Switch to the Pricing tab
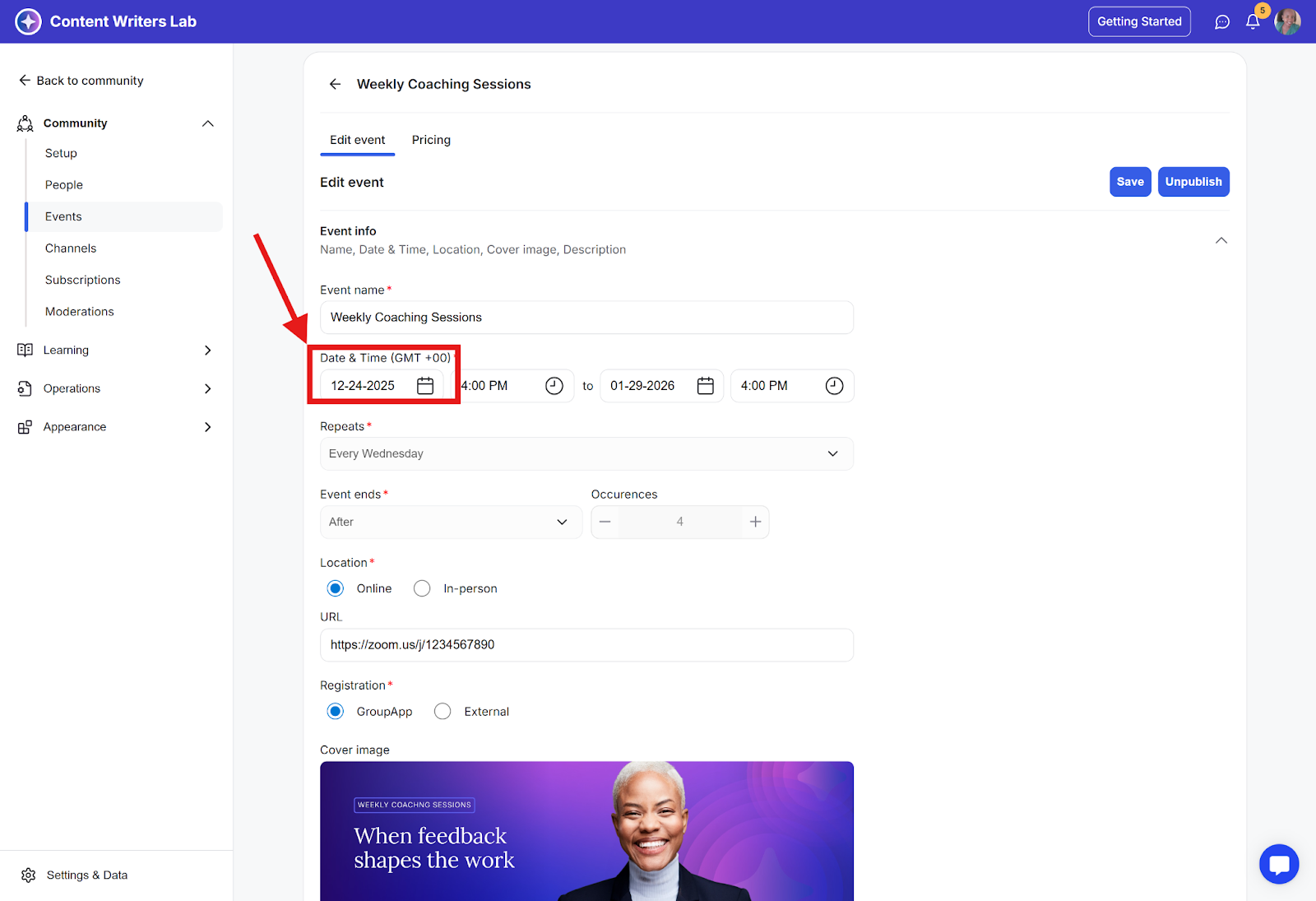The height and width of the screenshot is (901, 1316). [431, 140]
